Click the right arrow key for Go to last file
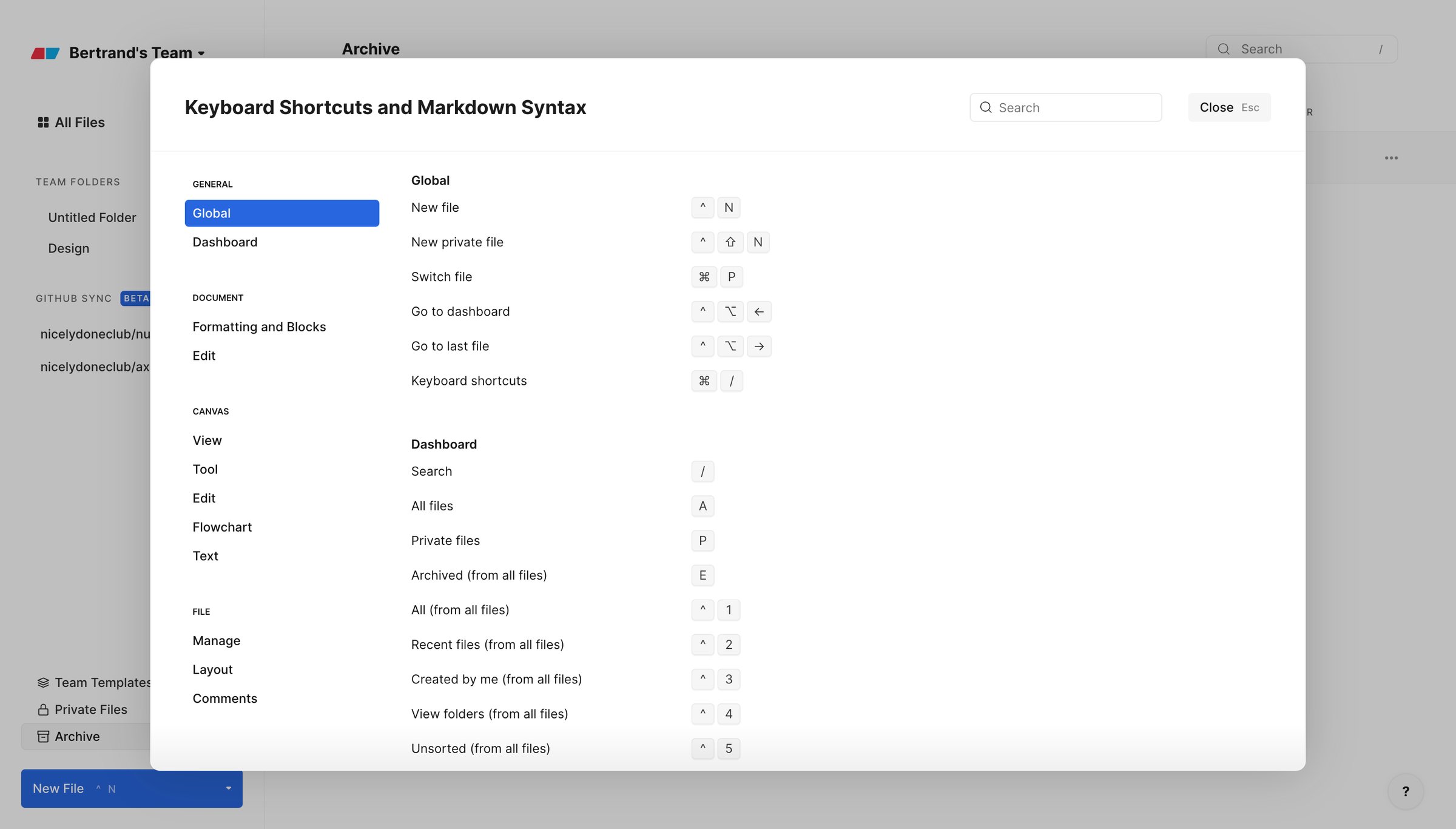This screenshot has height=829, width=1456. (x=759, y=346)
